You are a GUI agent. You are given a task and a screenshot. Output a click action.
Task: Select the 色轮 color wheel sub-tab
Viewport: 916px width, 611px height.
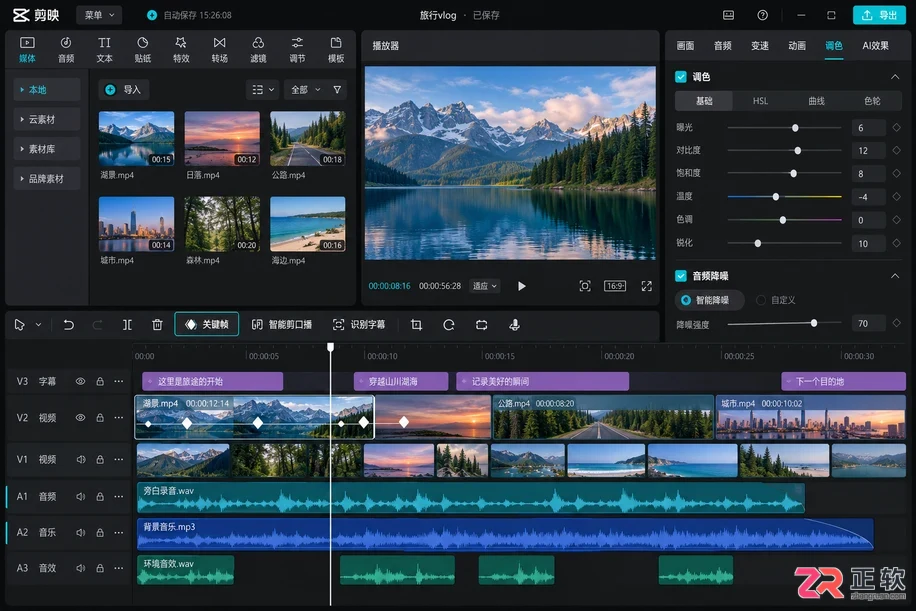tap(872, 101)
